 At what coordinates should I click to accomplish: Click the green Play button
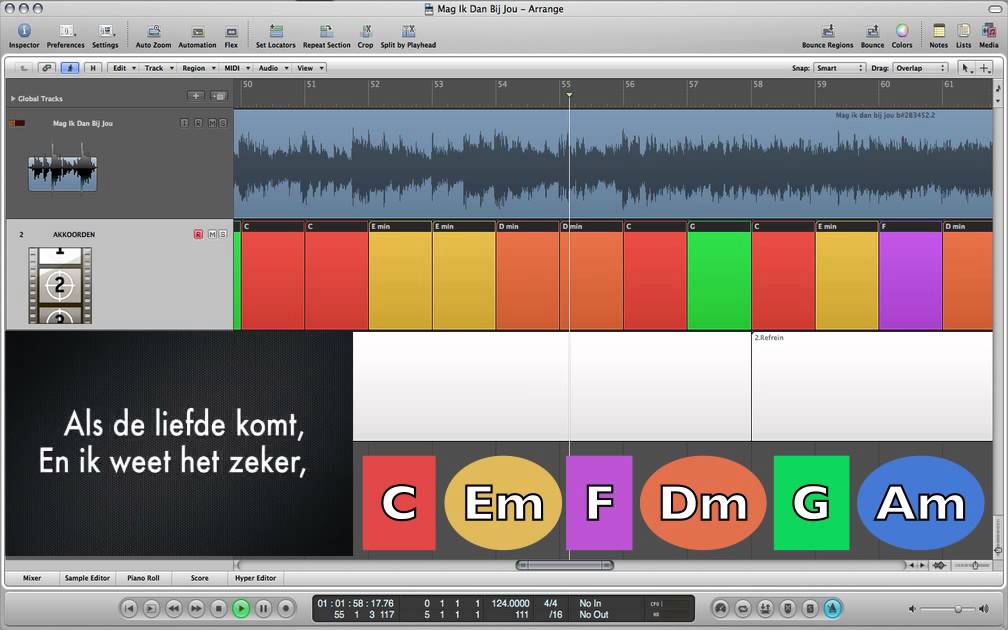[x=241, y=608]
